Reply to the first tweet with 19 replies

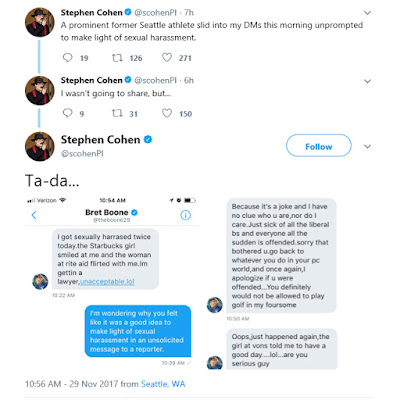pyautogui.click(x=68, y=58)
